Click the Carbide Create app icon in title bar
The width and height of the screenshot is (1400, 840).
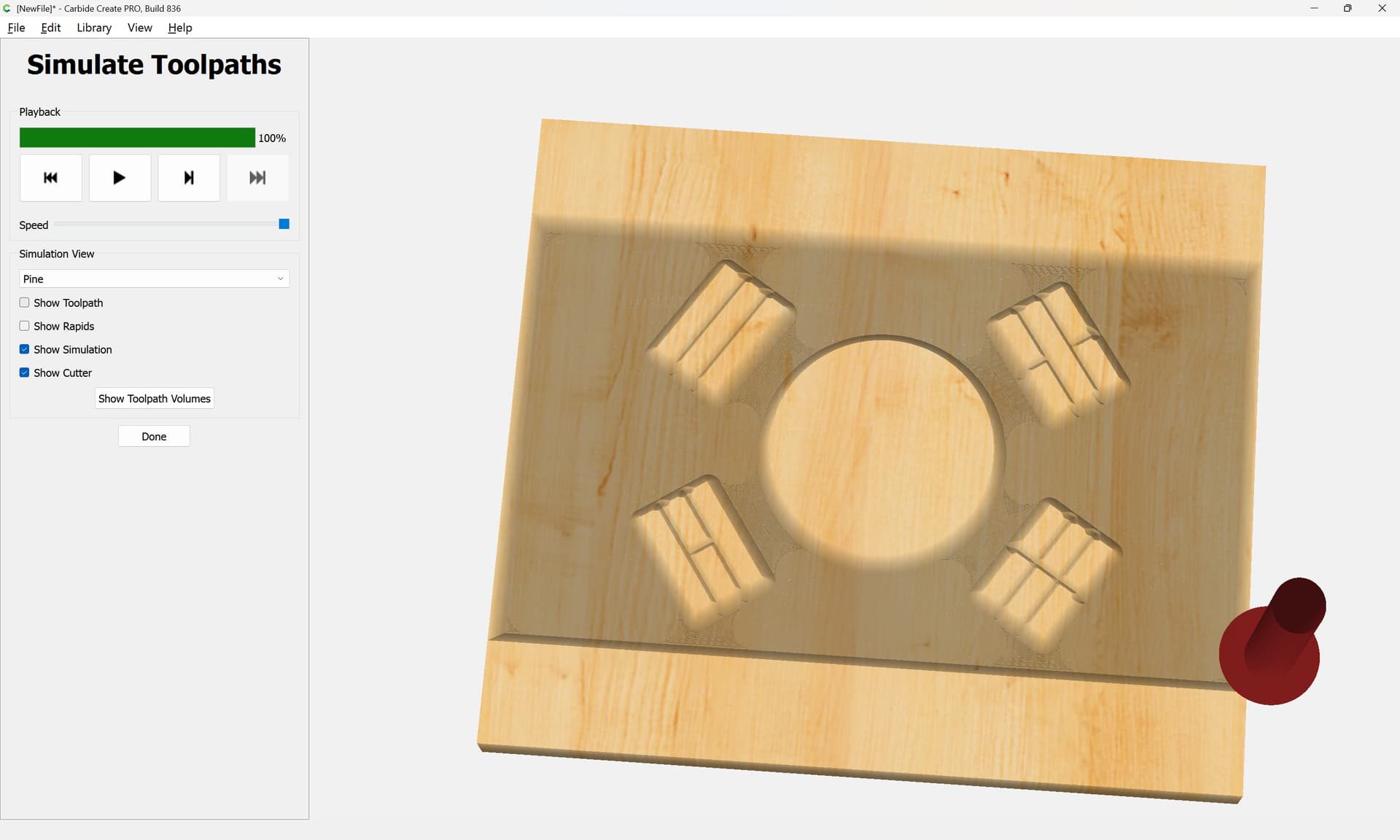coord(7,8)
